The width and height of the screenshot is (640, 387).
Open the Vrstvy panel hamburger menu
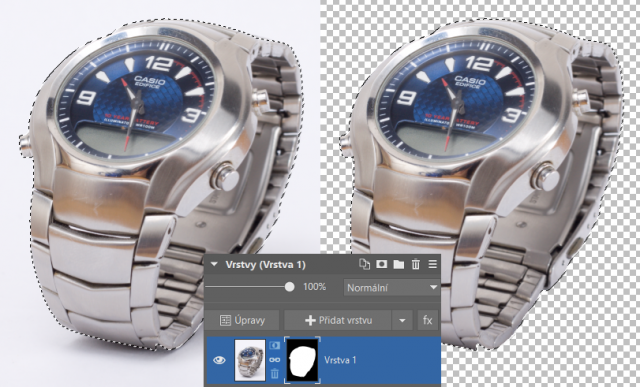point(433,265)
